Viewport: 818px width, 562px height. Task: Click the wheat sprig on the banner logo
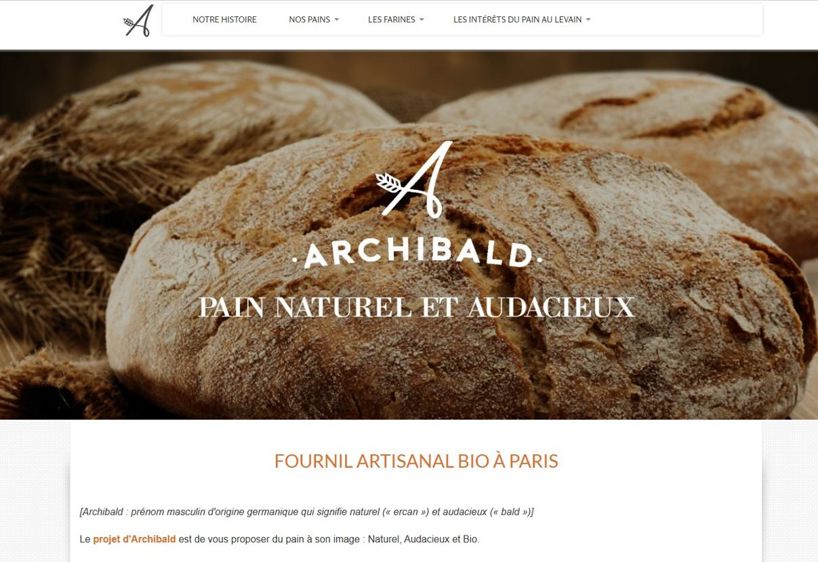(389, 182)
